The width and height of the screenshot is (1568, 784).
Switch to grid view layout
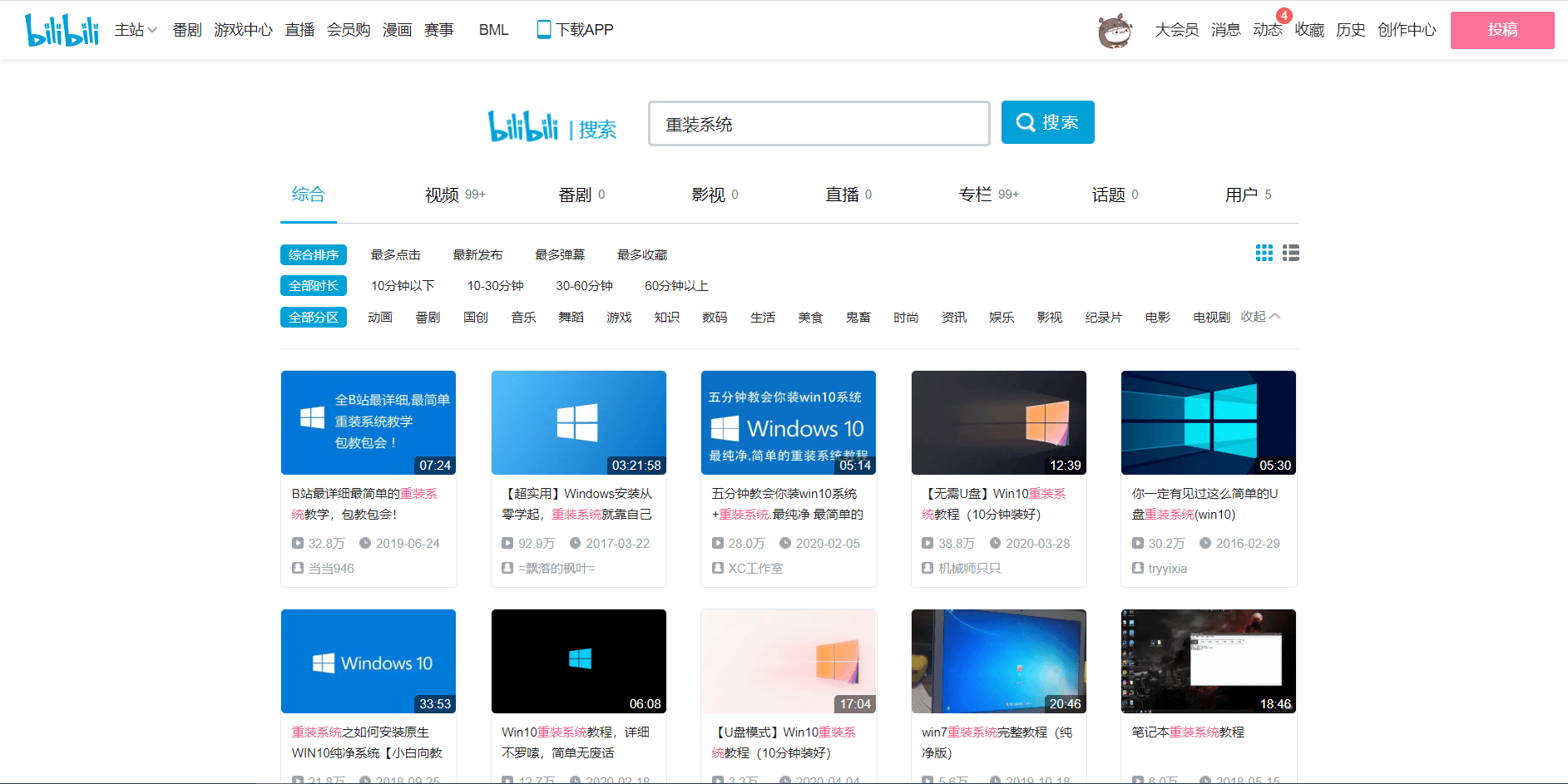1264,253
